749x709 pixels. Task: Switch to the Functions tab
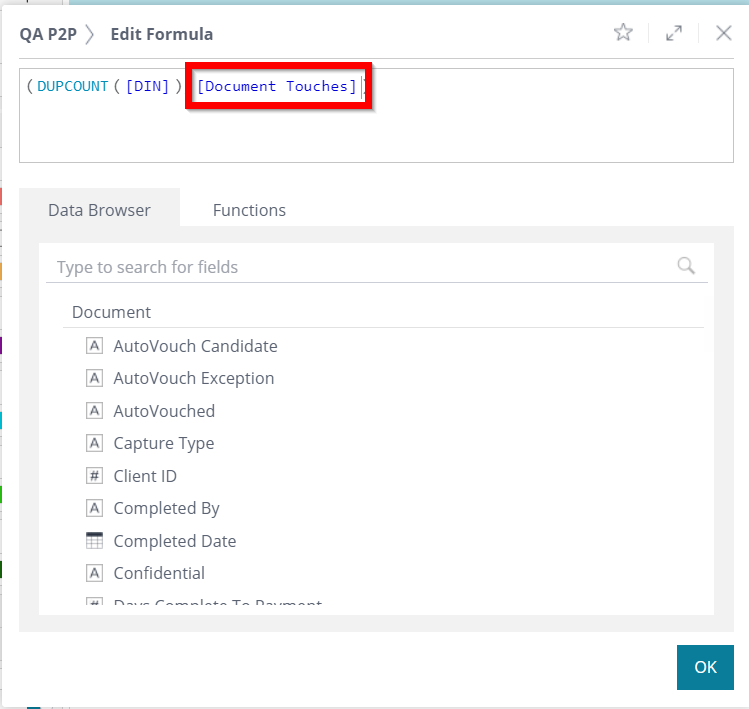[249, 210]
